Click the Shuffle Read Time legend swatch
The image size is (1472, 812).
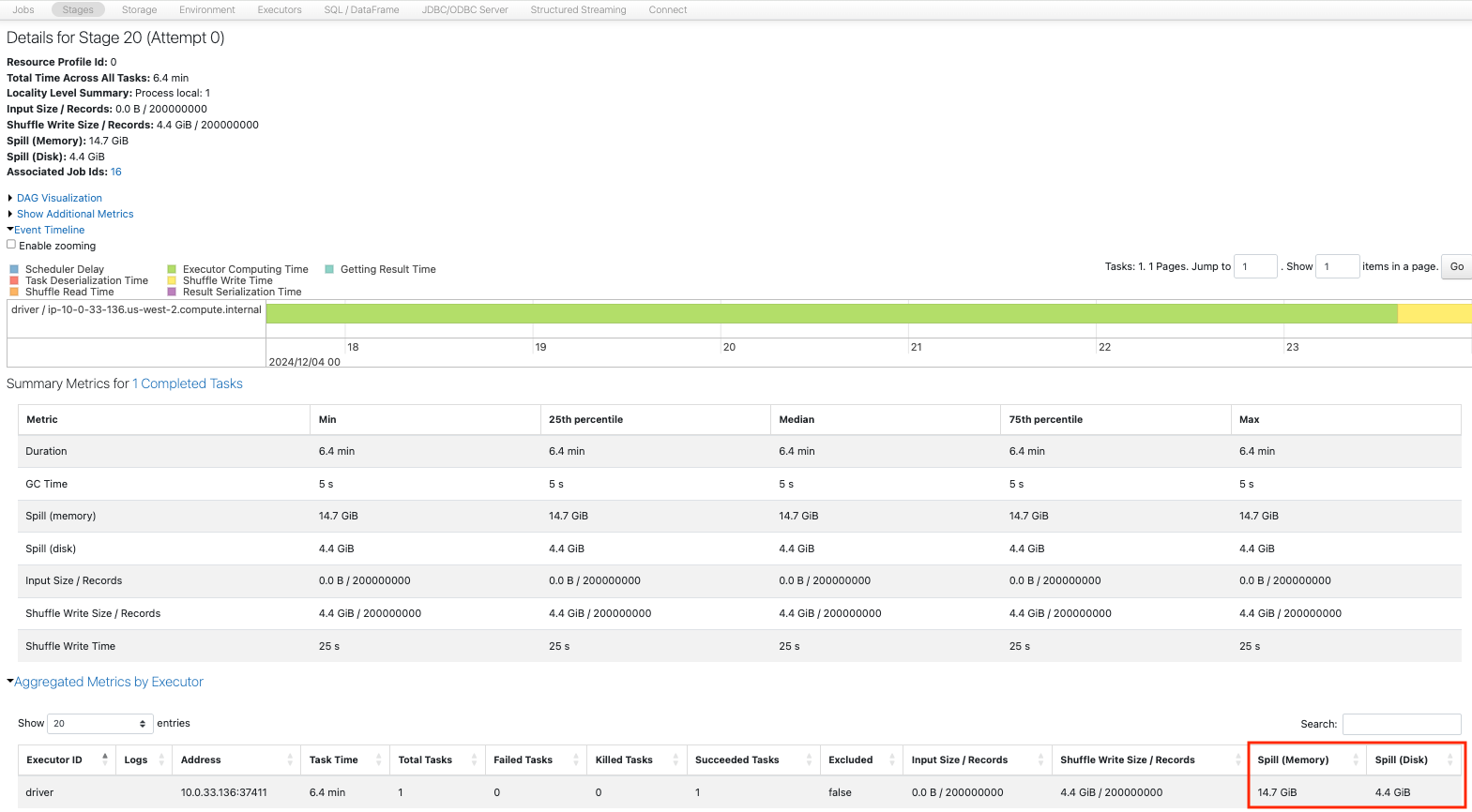tap(14, 292)
